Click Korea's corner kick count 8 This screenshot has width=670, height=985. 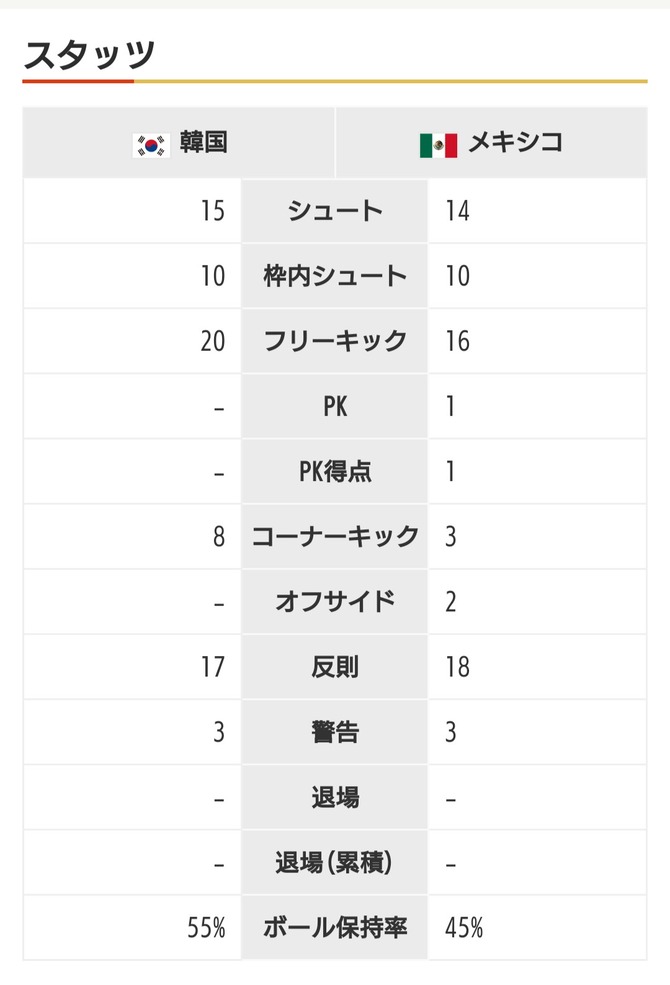tap(219, 537)
